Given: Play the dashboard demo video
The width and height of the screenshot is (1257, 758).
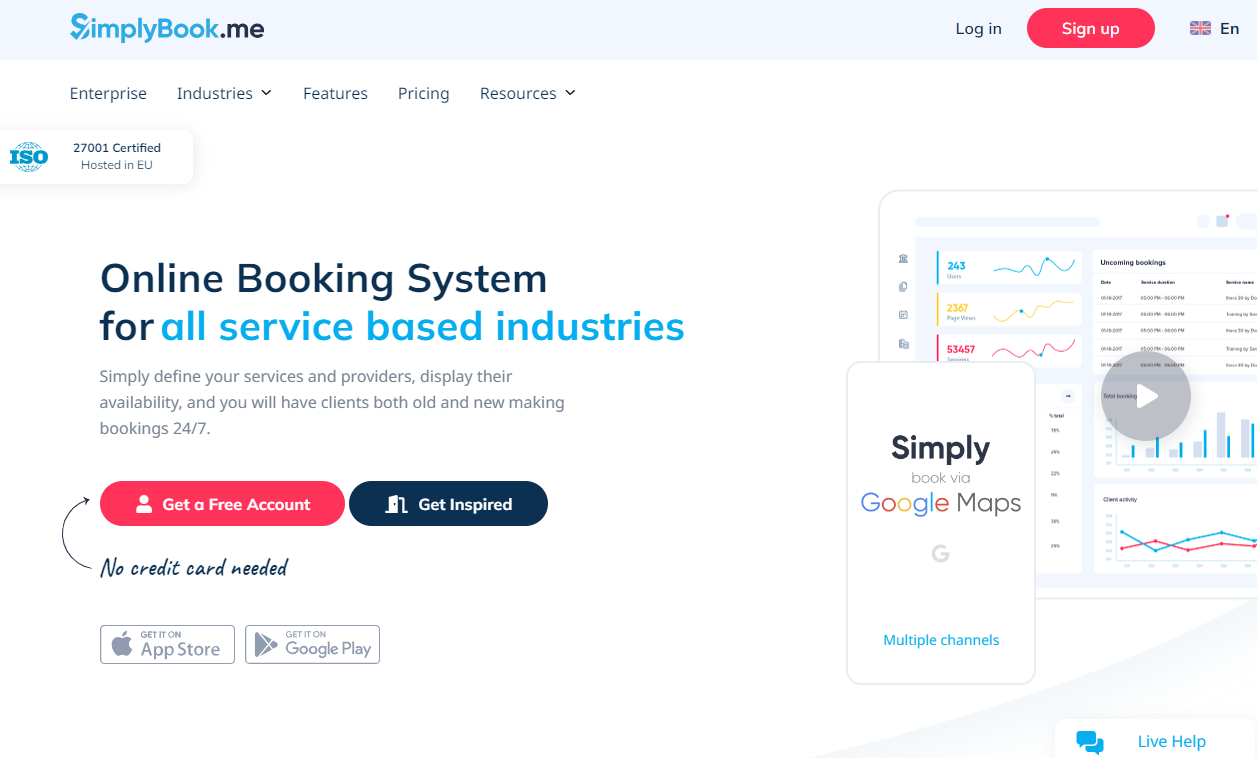Looking at the screenshot, I should pos(1145,396).
